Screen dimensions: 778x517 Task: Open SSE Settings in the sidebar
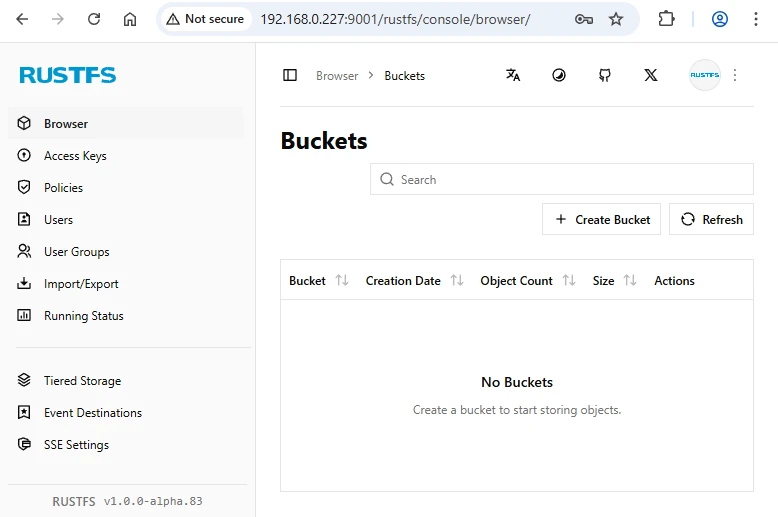(126, 445)
